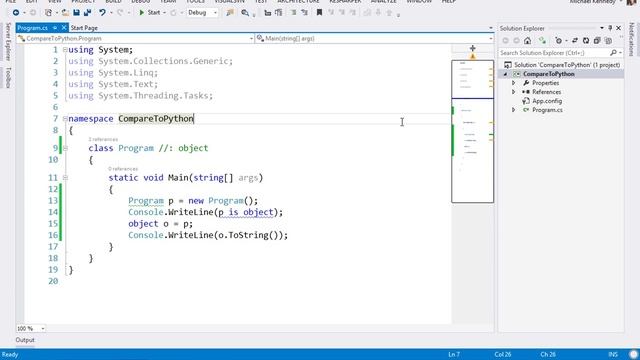640x360 pixels.
Task: Click the Find in Files toolbar icon
Action: (245, 13)
